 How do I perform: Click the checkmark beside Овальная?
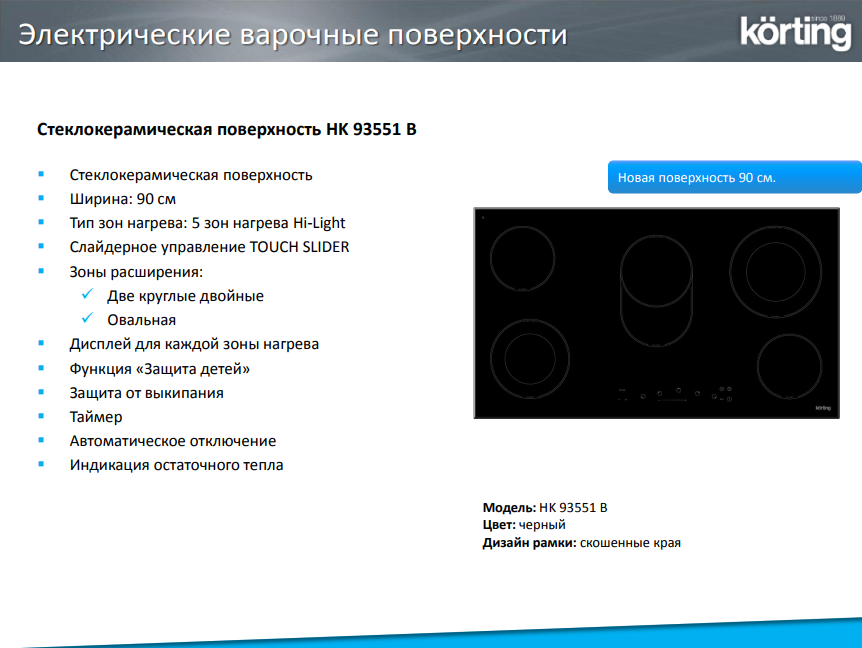tap(87, 319)
